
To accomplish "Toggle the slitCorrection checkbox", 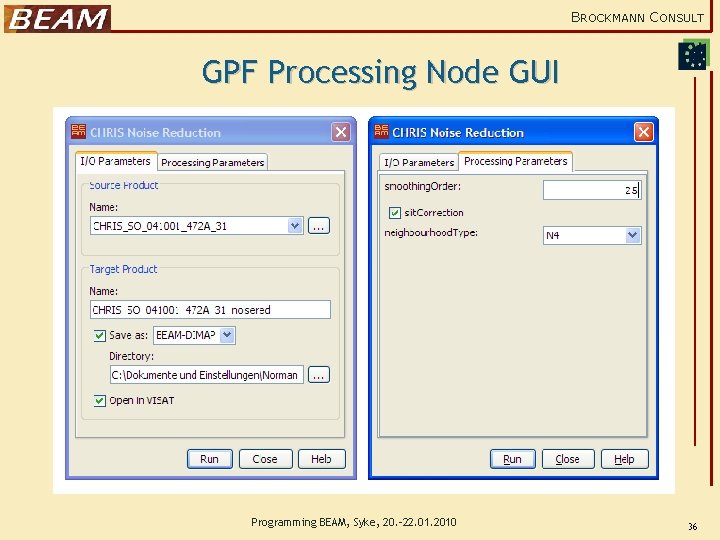I will (394, 213).
